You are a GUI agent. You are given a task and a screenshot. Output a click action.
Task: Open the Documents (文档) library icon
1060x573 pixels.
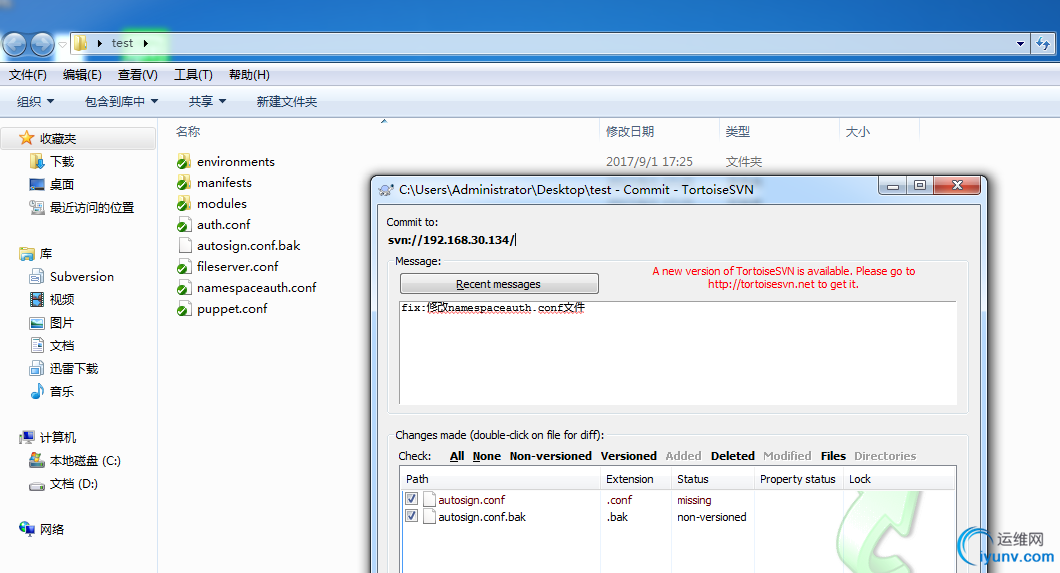(x=37, y=345)
